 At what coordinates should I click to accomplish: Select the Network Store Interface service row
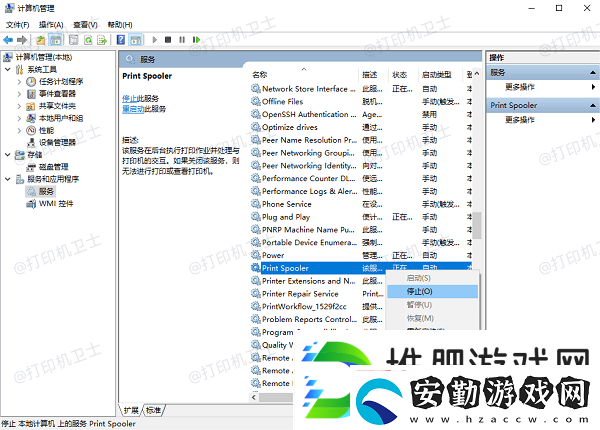pyautogui.click(x=361, y=89)
